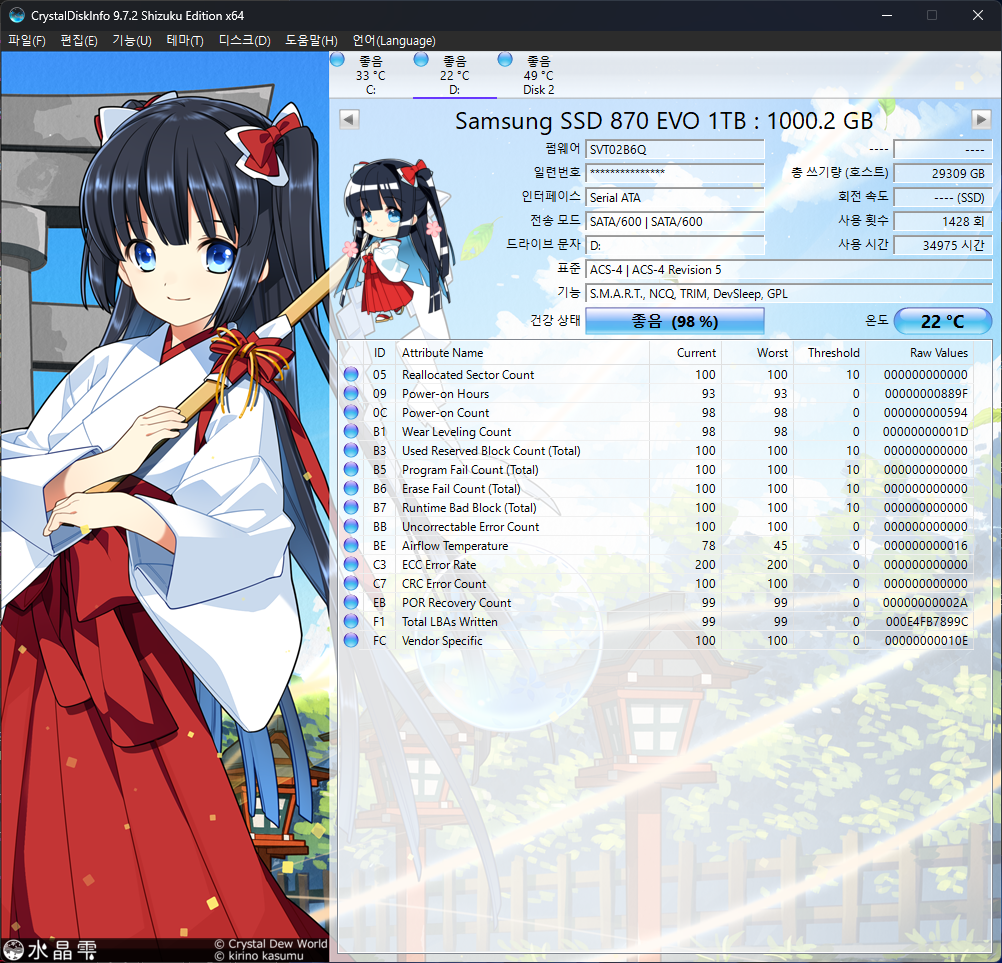Click the Serial ATA interface field
Image resolution: width=1002 pixels, height=963 pixels.
point(675,197)
